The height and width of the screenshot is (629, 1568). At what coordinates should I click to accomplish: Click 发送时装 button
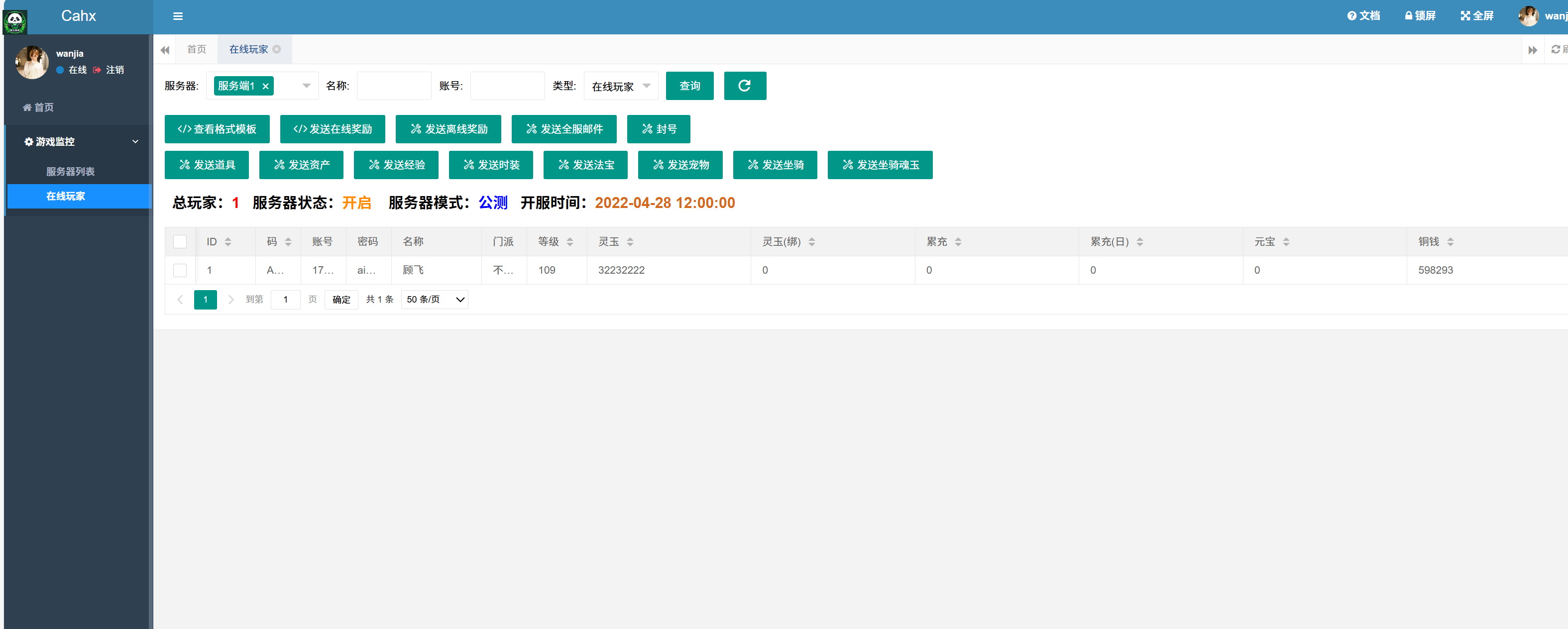(491, 165)
